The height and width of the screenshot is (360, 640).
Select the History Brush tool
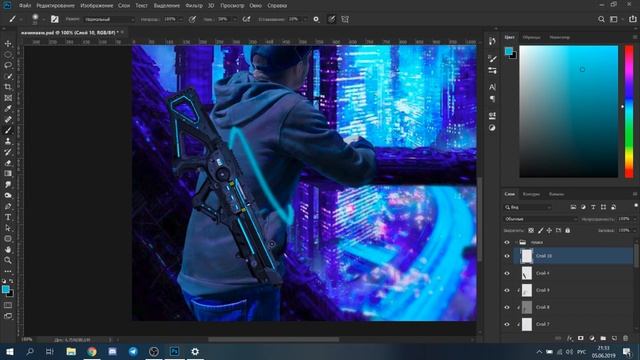[x=8, y=152]
